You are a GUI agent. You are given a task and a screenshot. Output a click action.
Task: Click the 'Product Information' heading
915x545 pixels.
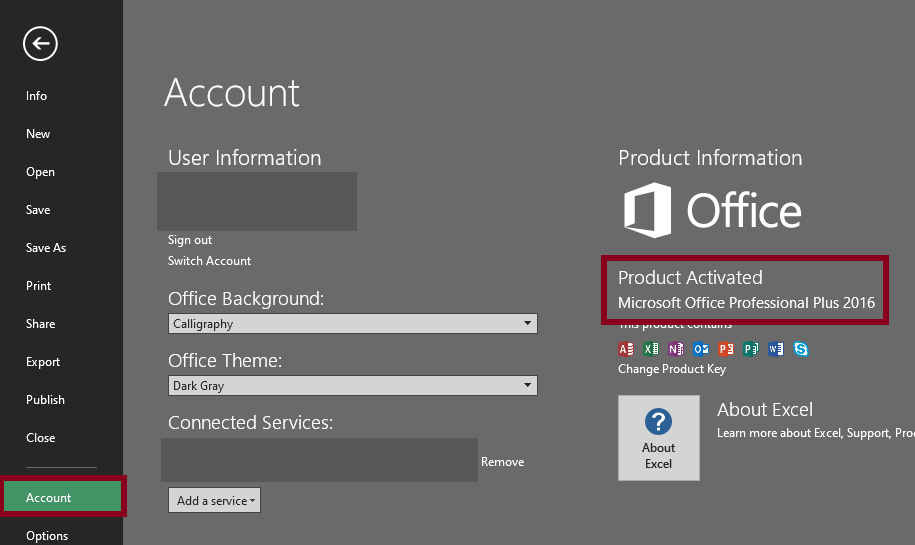click(x=710, y=158)
